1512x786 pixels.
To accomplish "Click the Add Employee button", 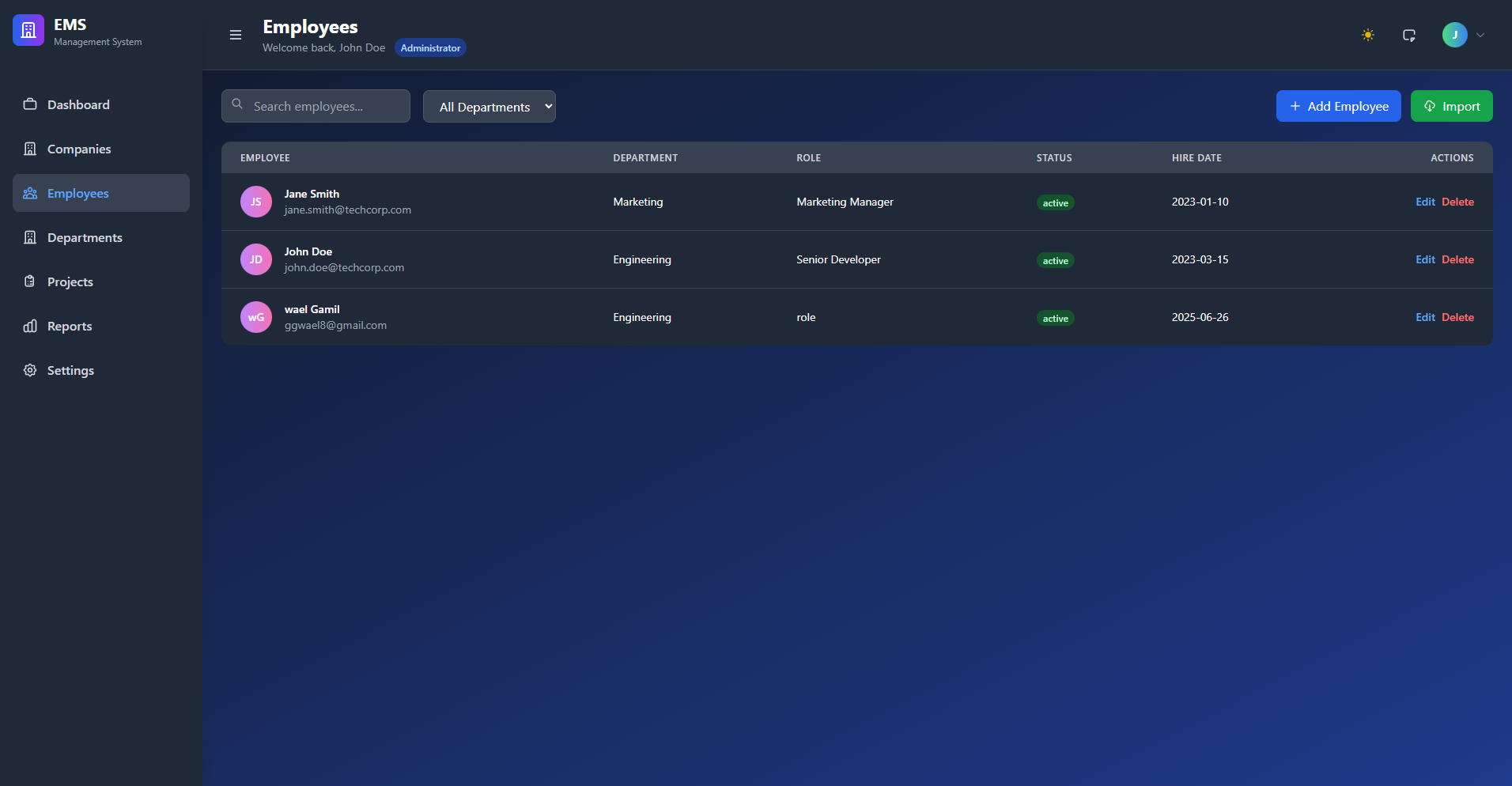I will (x=1338, y=105).
